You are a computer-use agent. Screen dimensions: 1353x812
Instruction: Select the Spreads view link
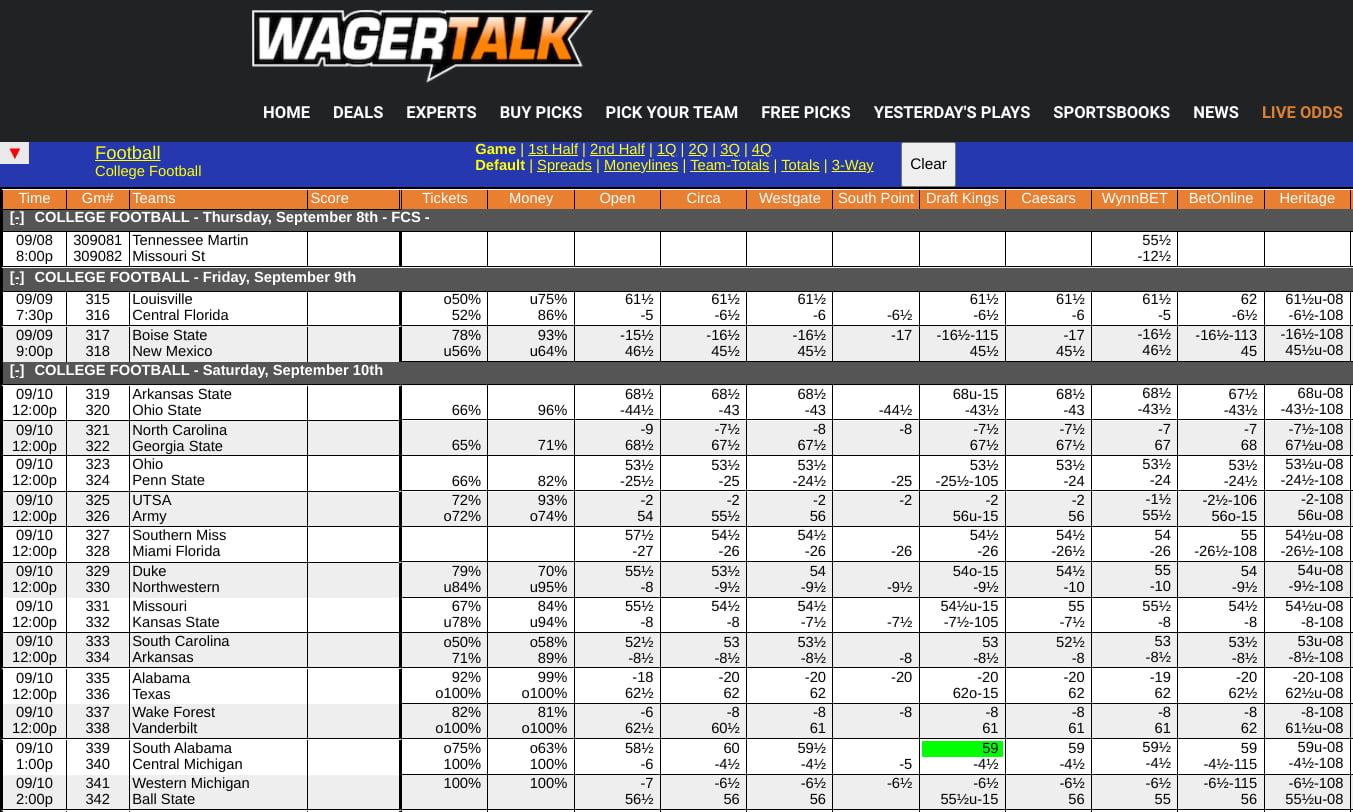pyautogui.click(x=564, y=165)
